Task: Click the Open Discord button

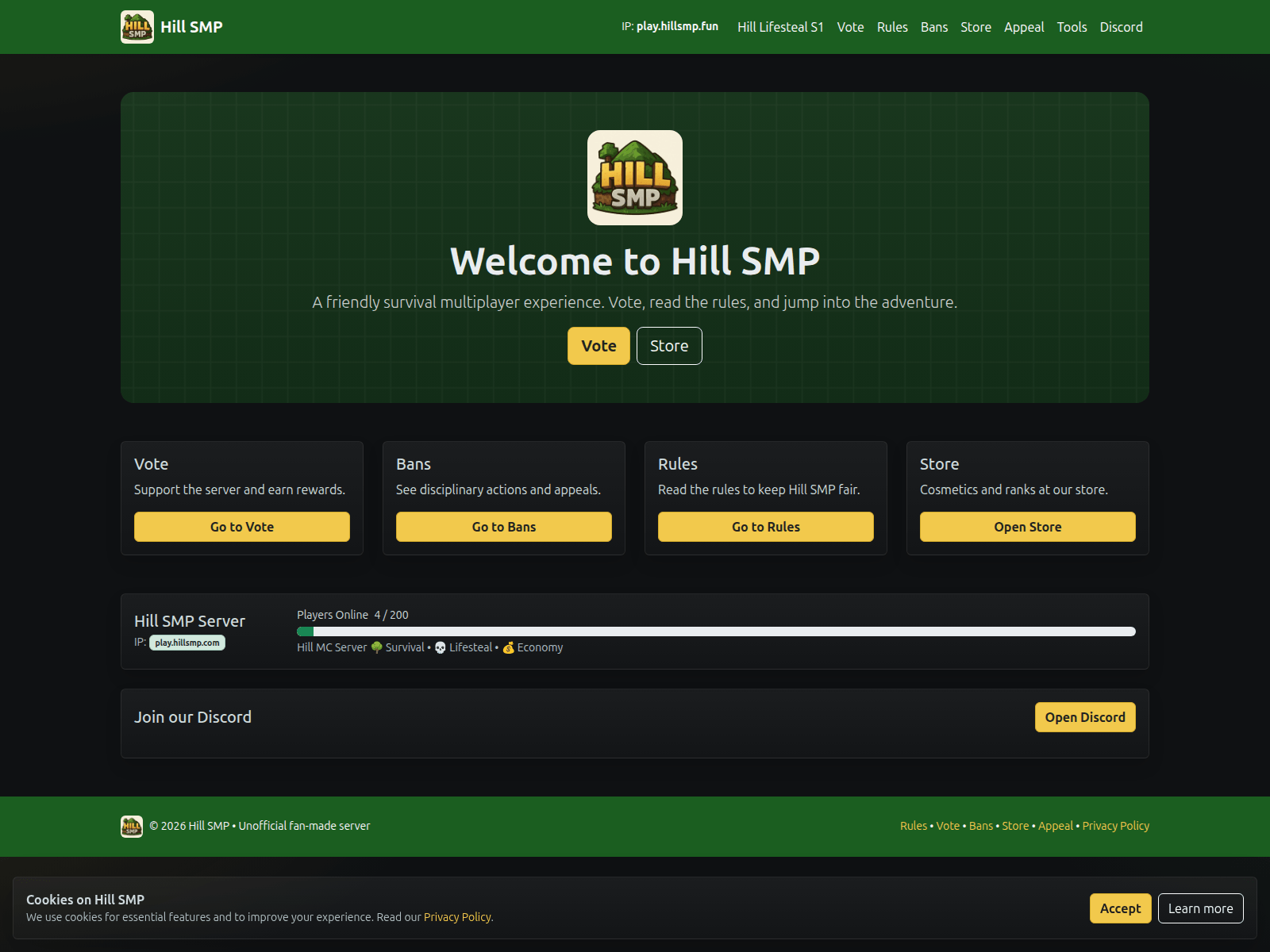Action: click(x=1085, y=717)
